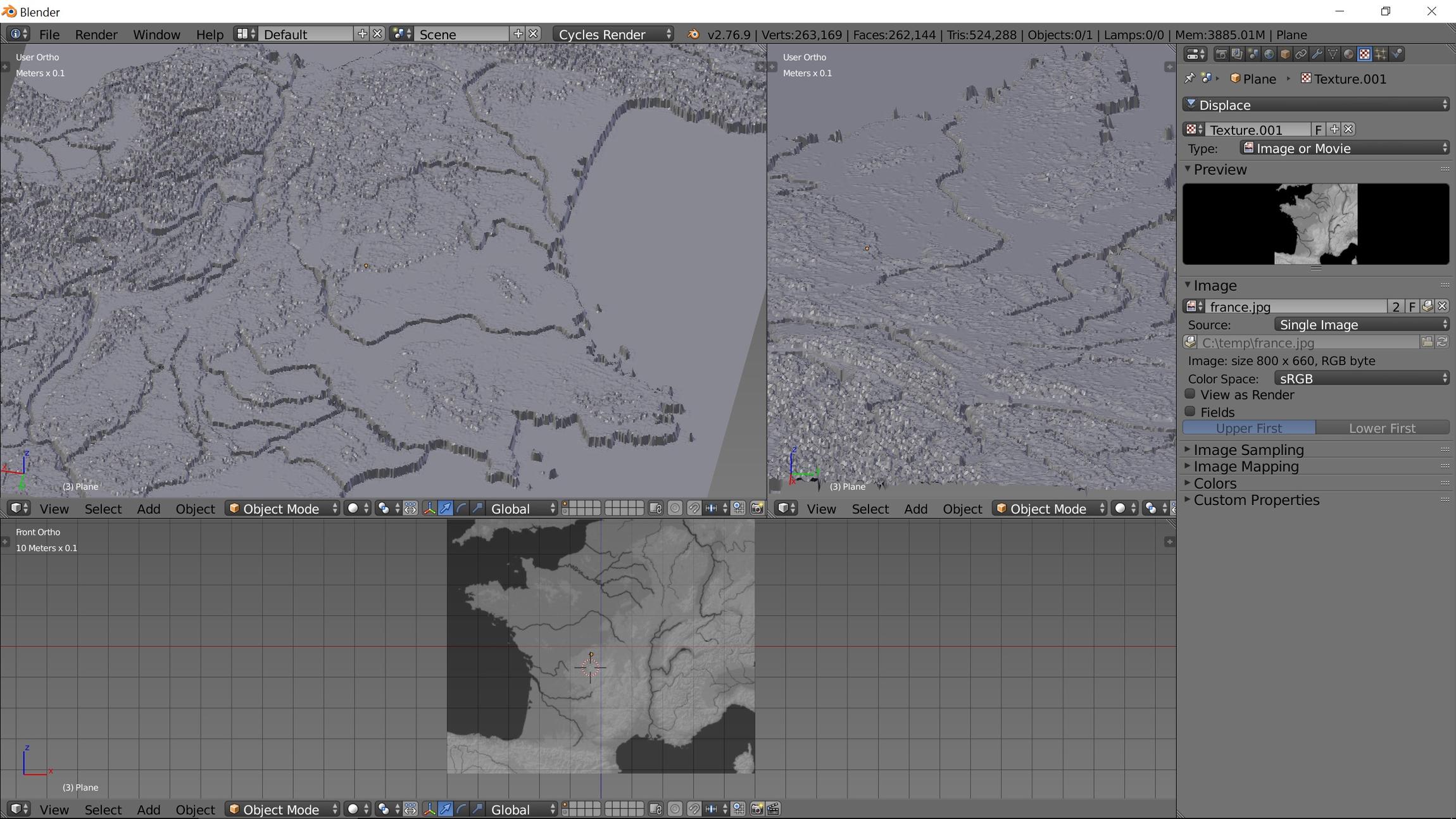Toggle fake user F for france.jpg
Screen dimensions: 1456x819
click(x=1412, y=306)
